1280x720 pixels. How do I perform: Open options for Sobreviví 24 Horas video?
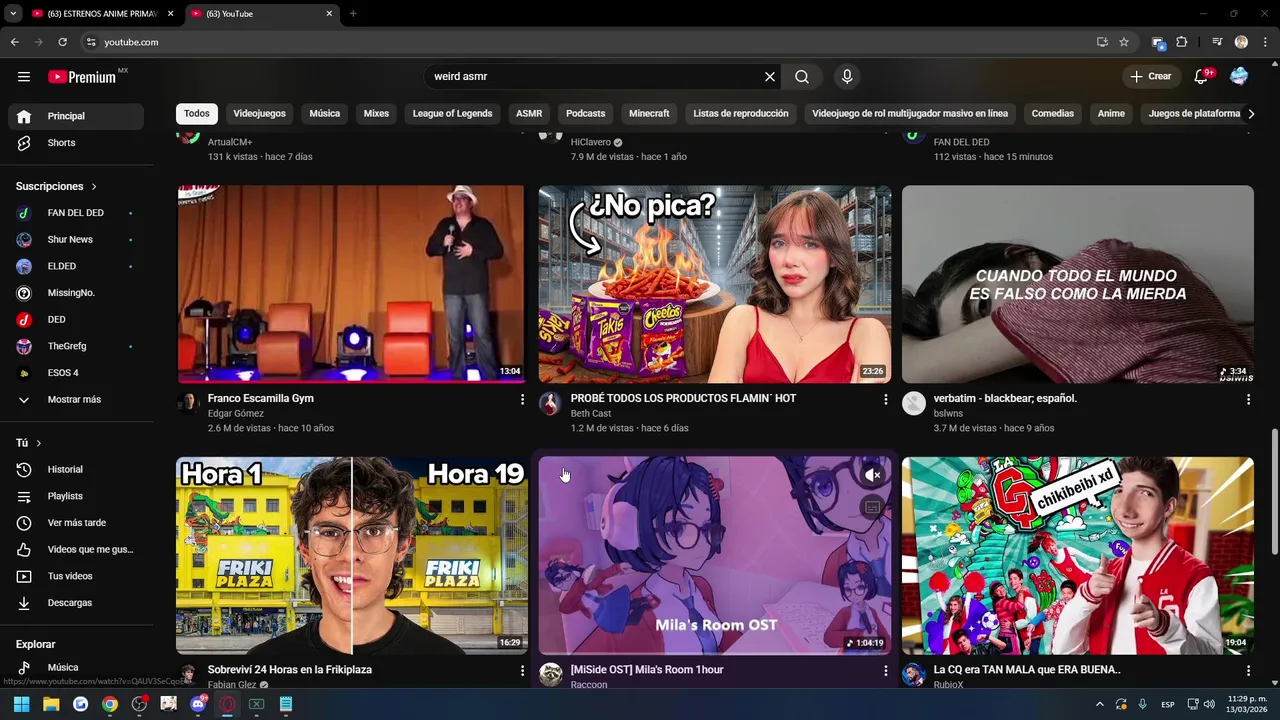point(522,671)
